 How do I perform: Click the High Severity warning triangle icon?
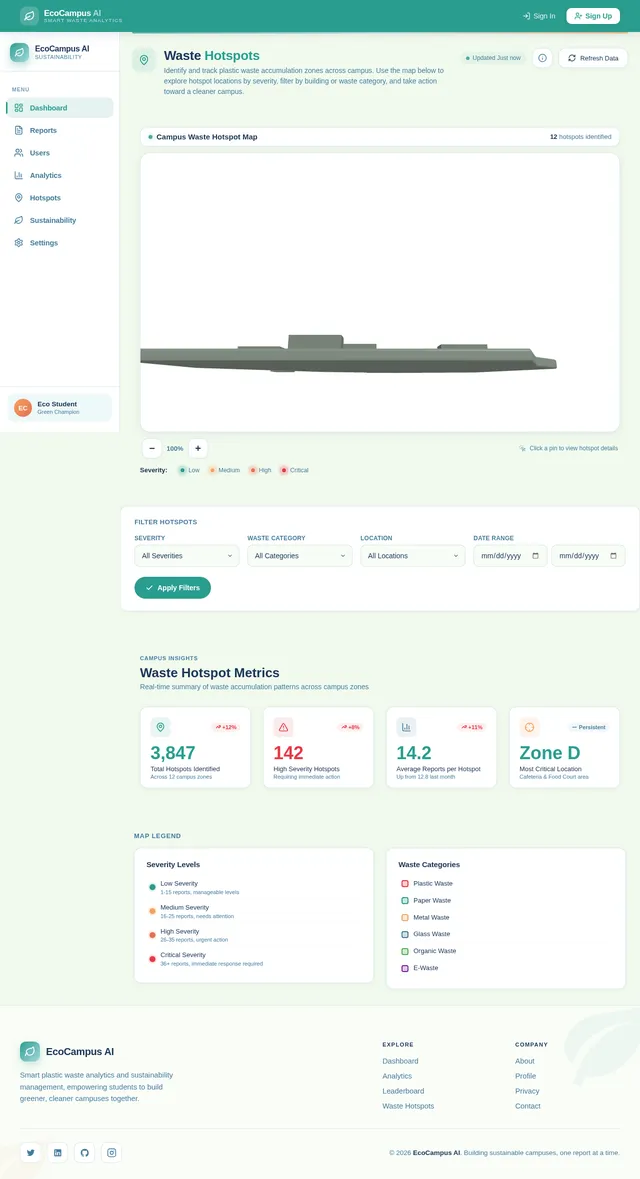tap(284, 727)
